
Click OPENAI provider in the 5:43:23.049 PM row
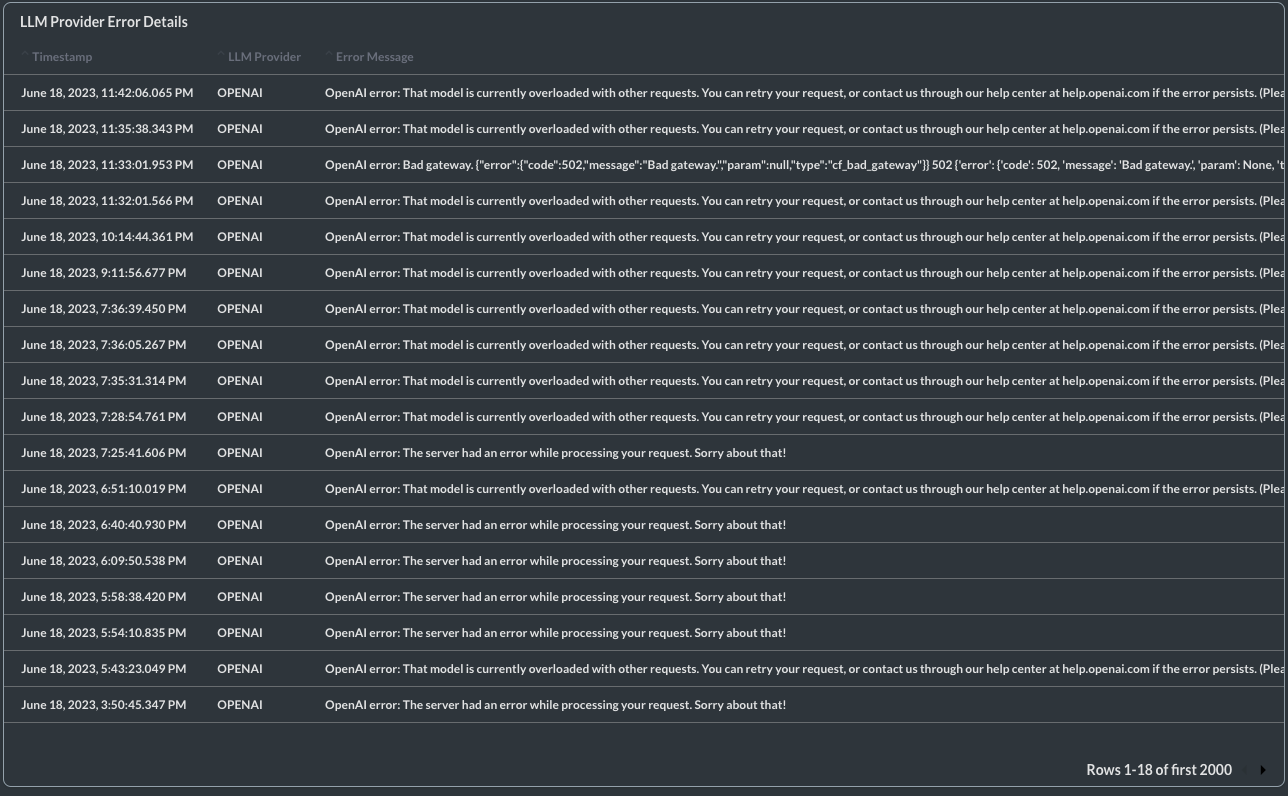click(240, 669)
